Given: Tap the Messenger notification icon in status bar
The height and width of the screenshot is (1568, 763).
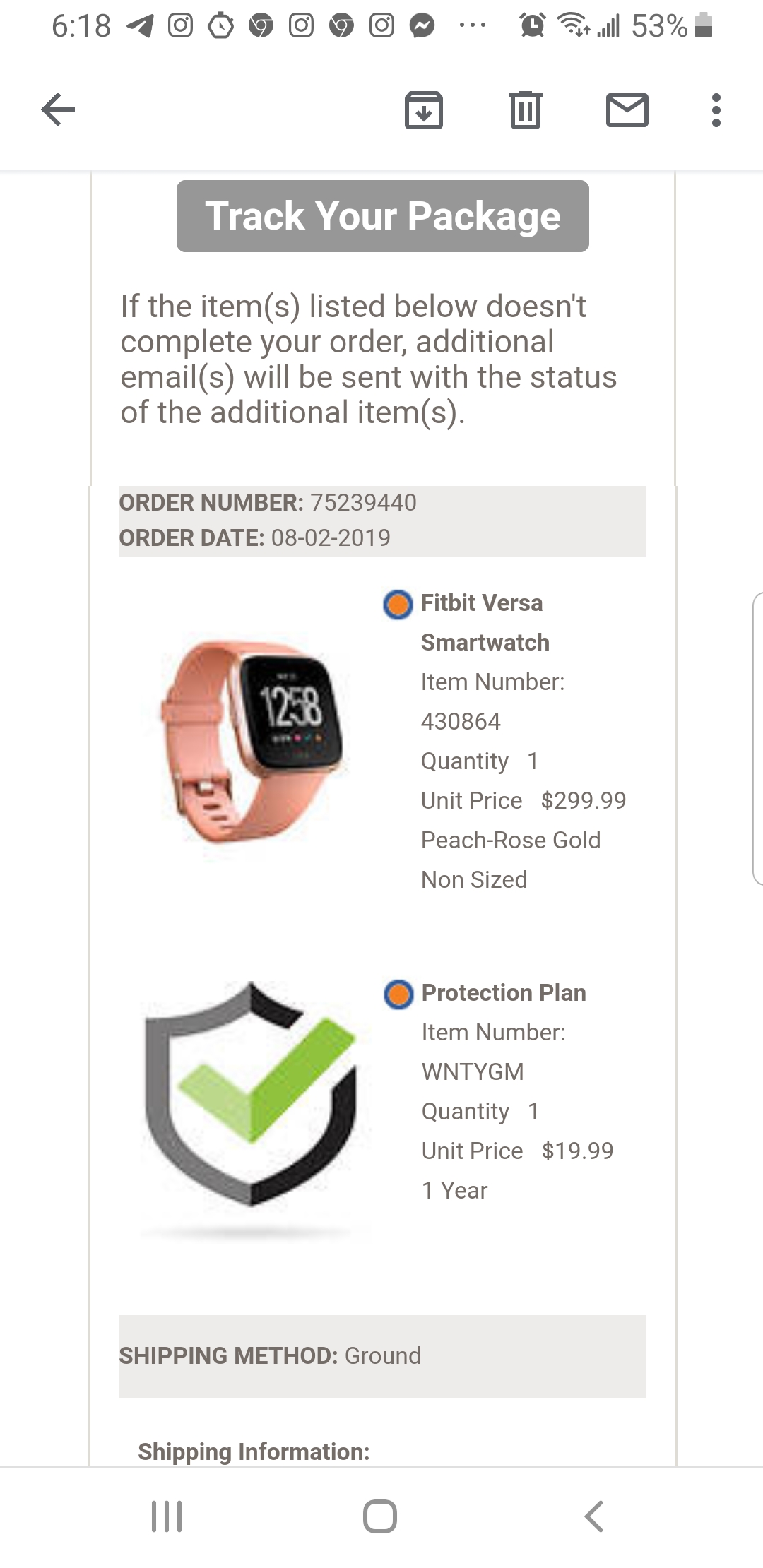Looking at the screenshot, I should click(x=422, y=26).
